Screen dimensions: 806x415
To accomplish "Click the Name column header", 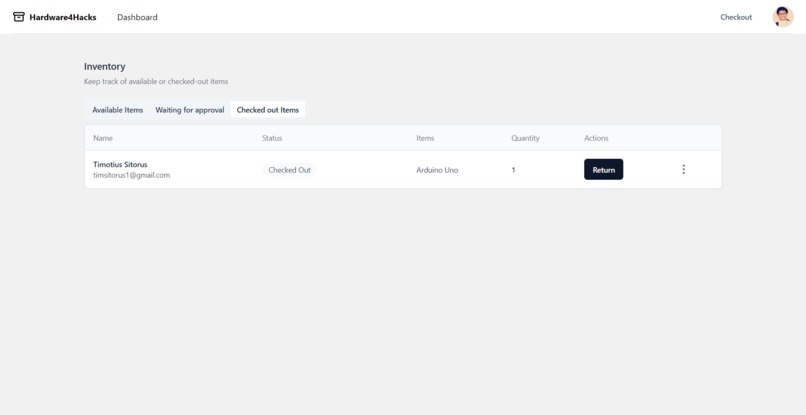I will 103,138.
